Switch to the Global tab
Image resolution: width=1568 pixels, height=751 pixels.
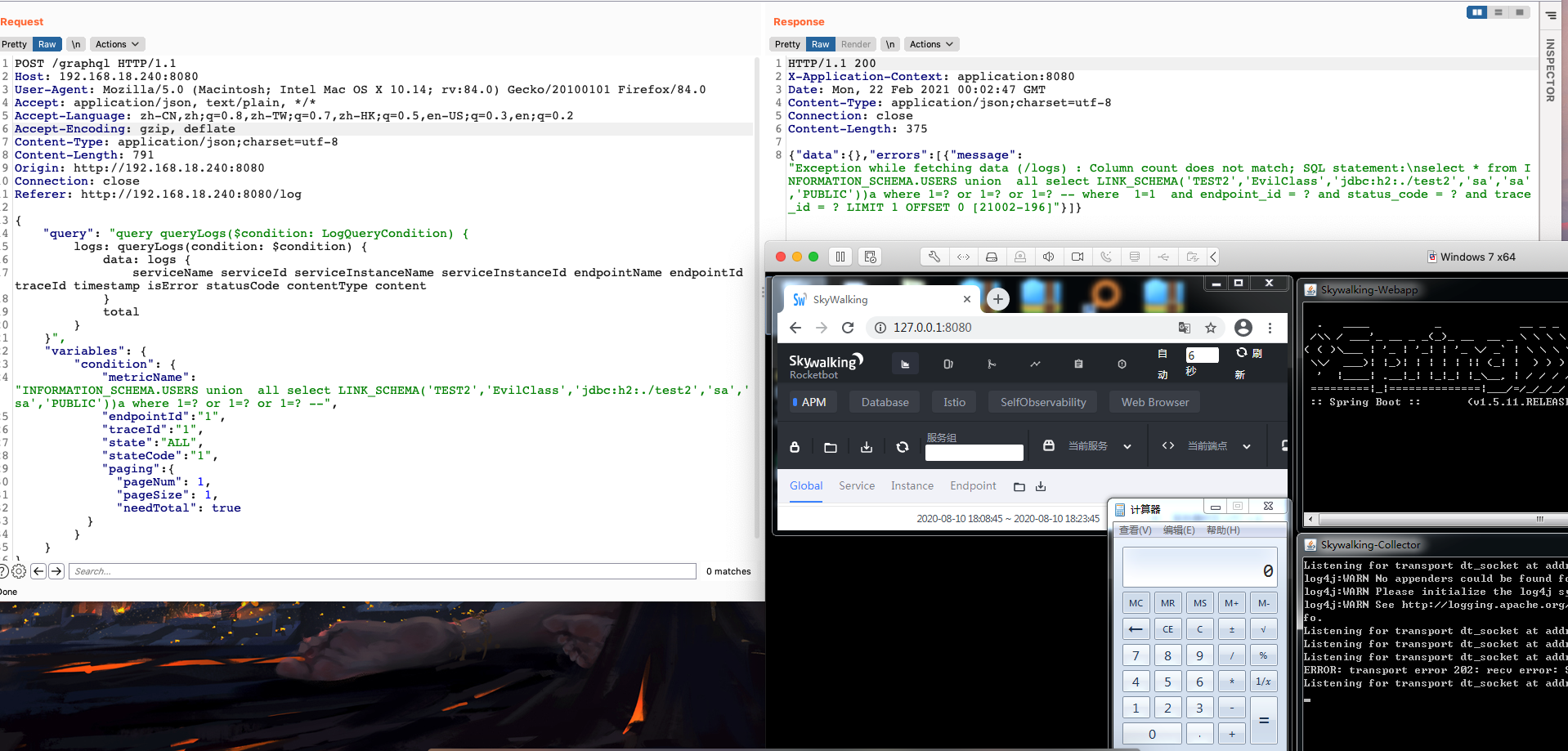pos(806,485)
